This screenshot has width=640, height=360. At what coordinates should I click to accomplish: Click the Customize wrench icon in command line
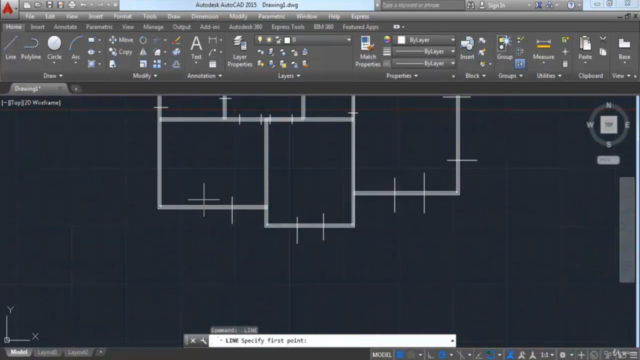[x=203, y=340]
